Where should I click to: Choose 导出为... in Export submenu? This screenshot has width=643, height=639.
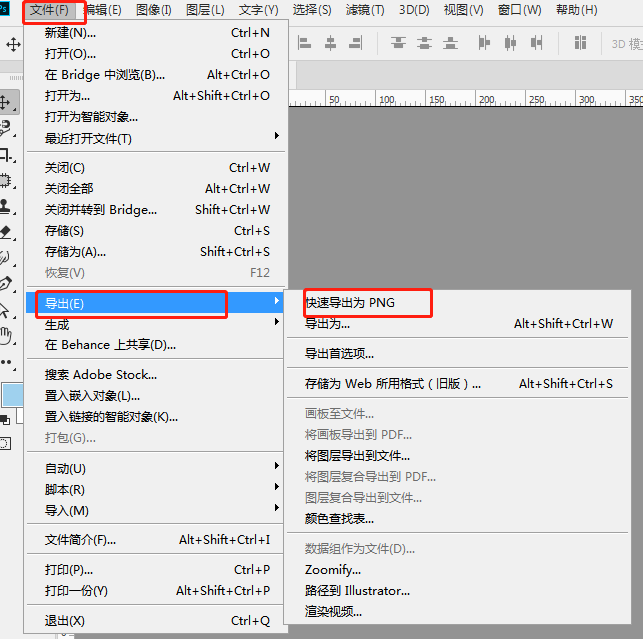tap(458, 324)
